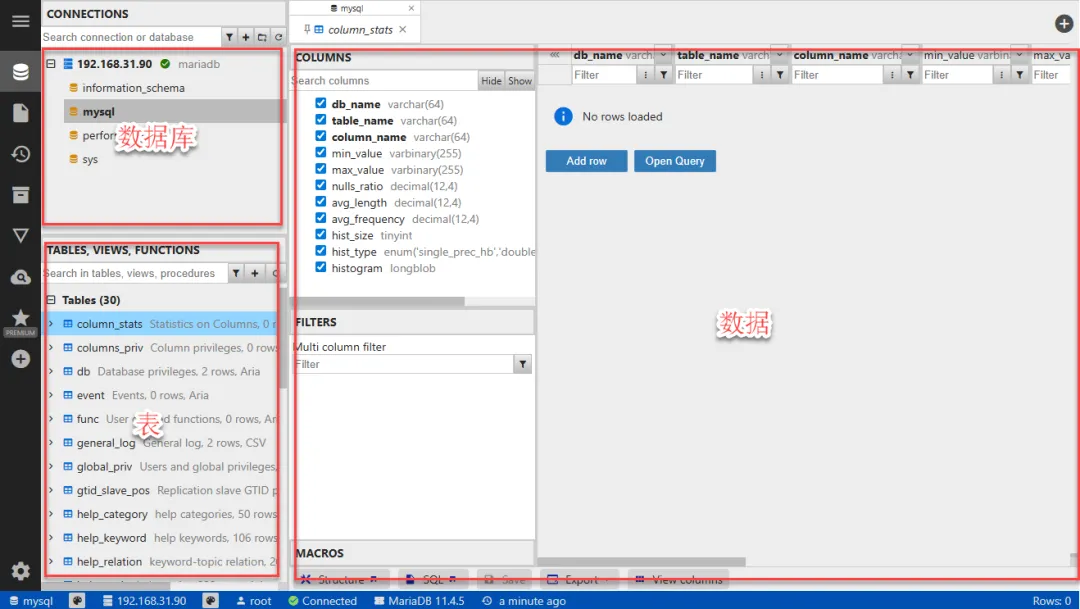Screen dimensions: 1080x609
Task: Collapse the Tables (30) group
Action: pyautogui.click(x=51, y=300)
